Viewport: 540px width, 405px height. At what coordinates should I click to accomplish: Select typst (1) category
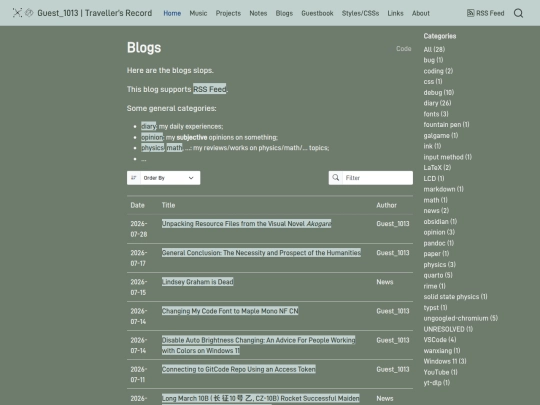coord(435,308)
